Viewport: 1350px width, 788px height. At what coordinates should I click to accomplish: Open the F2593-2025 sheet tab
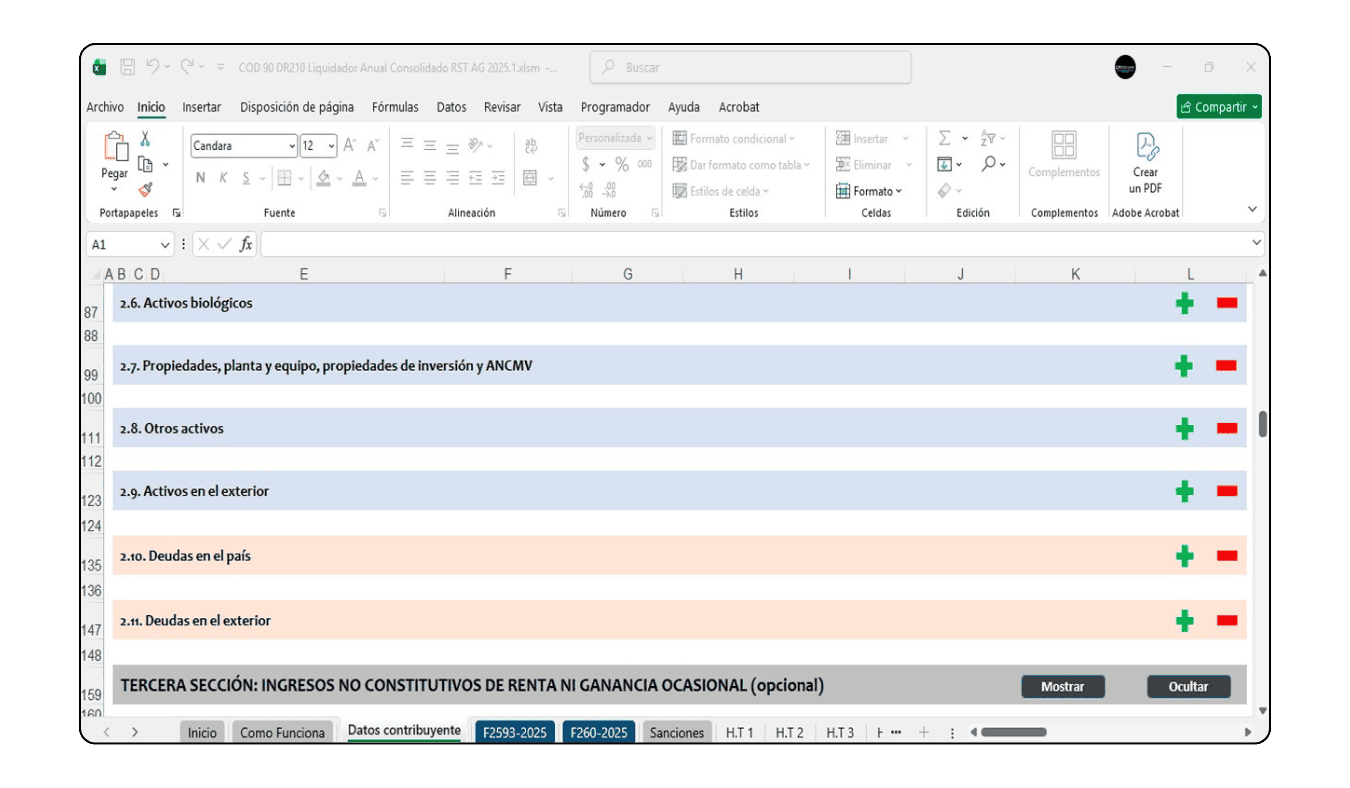click(x=514, y=731)
